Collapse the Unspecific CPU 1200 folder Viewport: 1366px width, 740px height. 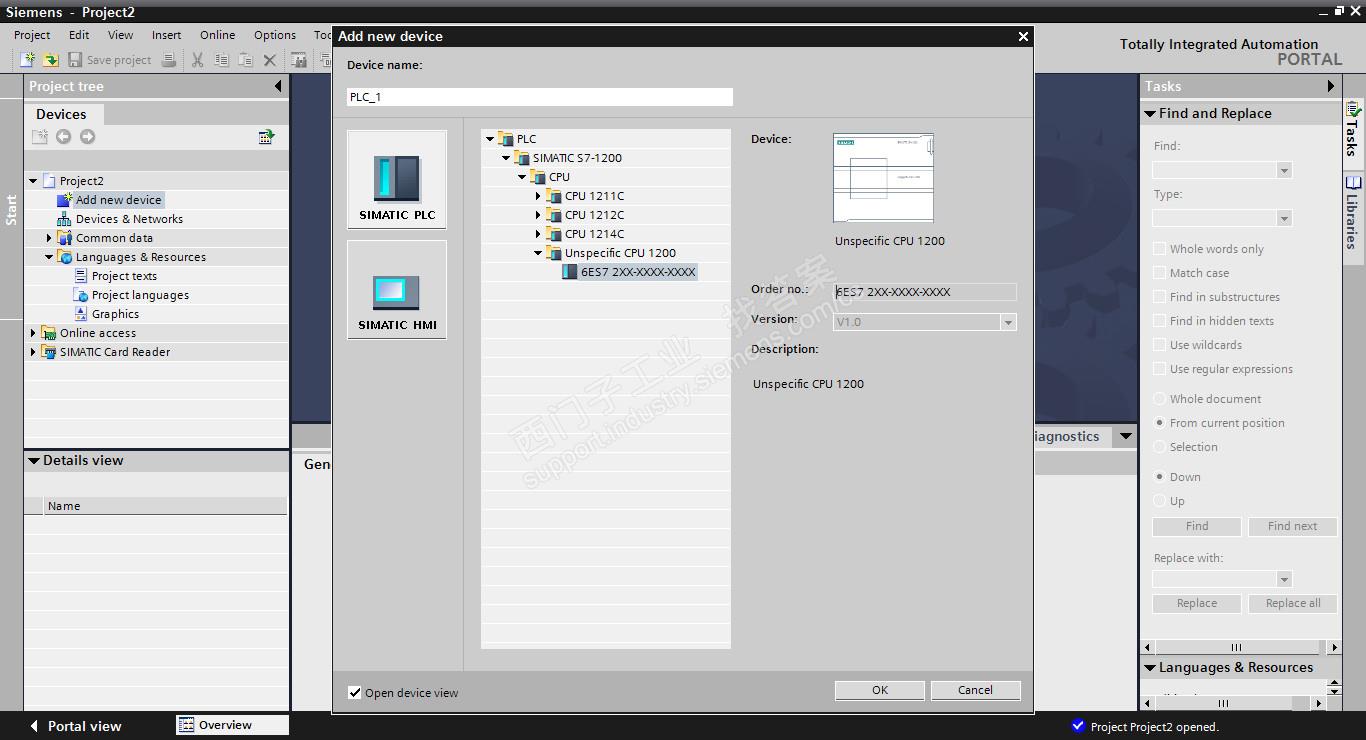click(x=538, y=253)
